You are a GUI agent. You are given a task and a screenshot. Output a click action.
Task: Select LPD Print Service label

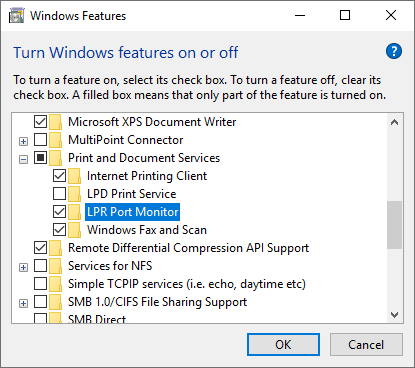click(132, 194)
